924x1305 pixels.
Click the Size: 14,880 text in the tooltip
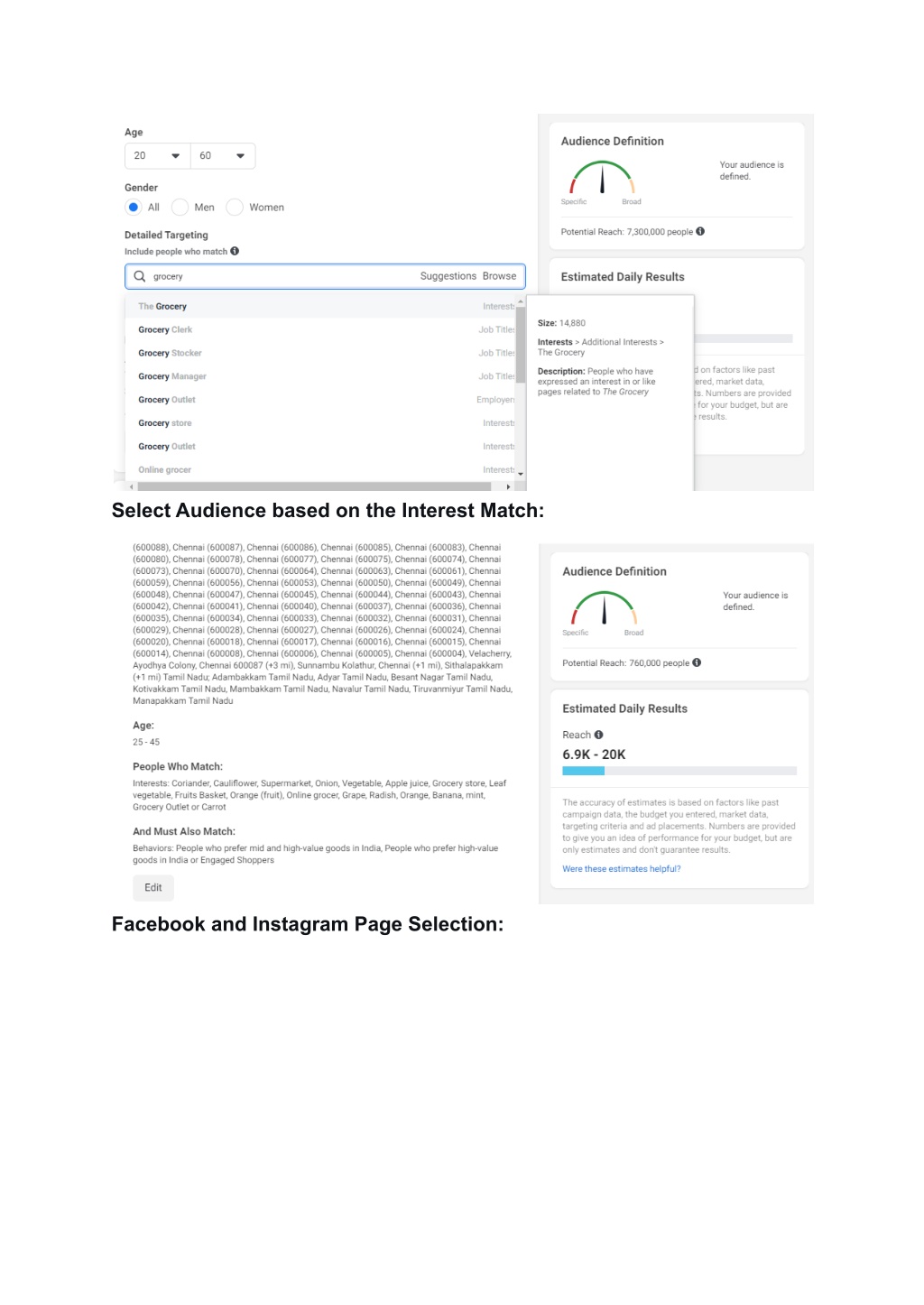(x=561, y=323)
